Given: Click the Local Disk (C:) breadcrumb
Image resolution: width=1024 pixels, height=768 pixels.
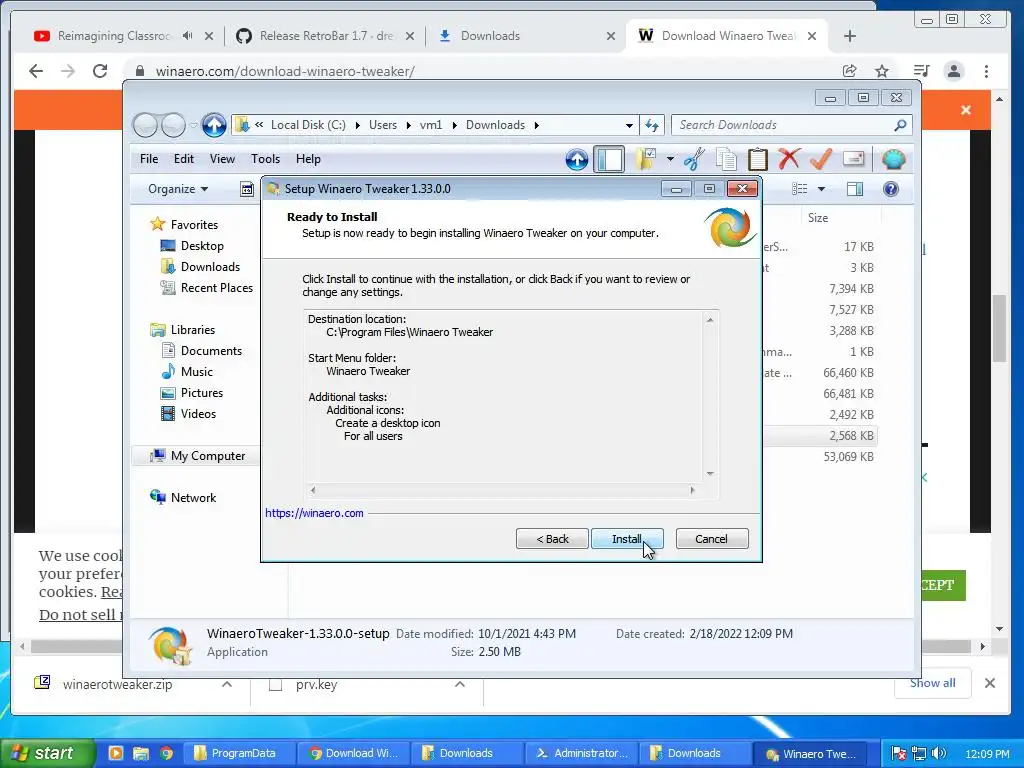Looking at the screenshot, I should pos(308,125).
